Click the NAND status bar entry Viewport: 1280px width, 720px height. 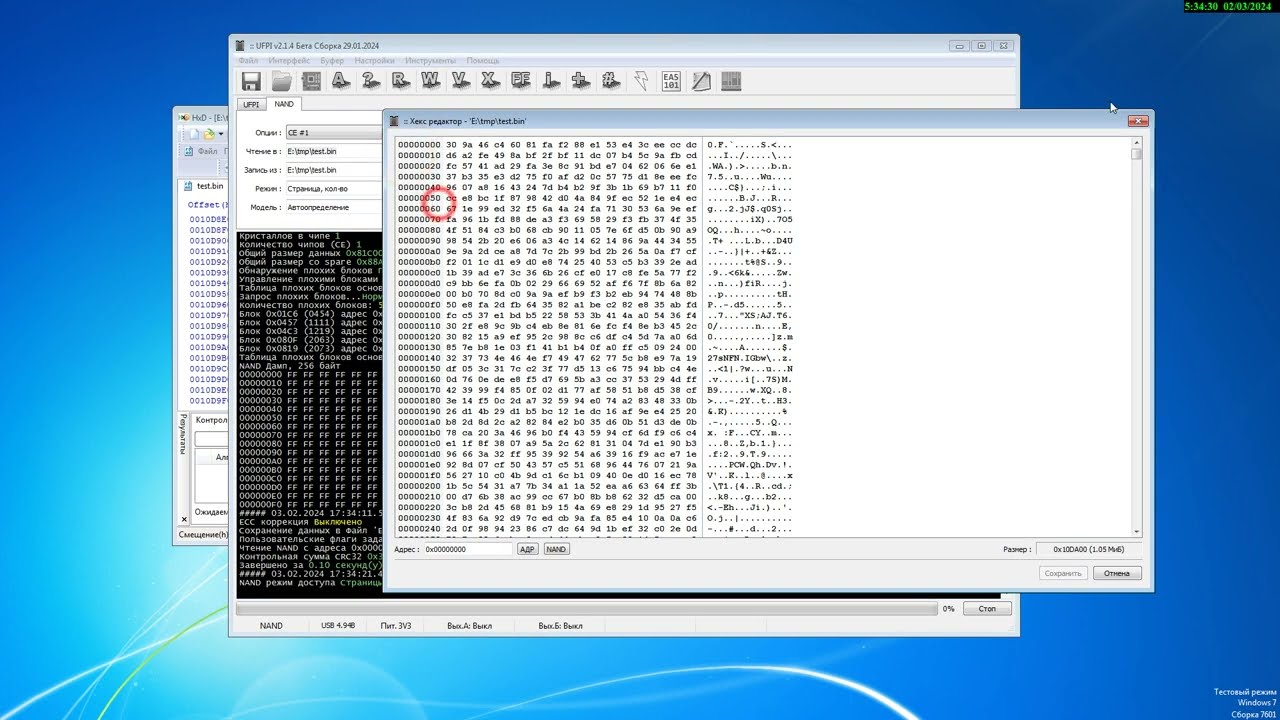click(x=271, y=626)
